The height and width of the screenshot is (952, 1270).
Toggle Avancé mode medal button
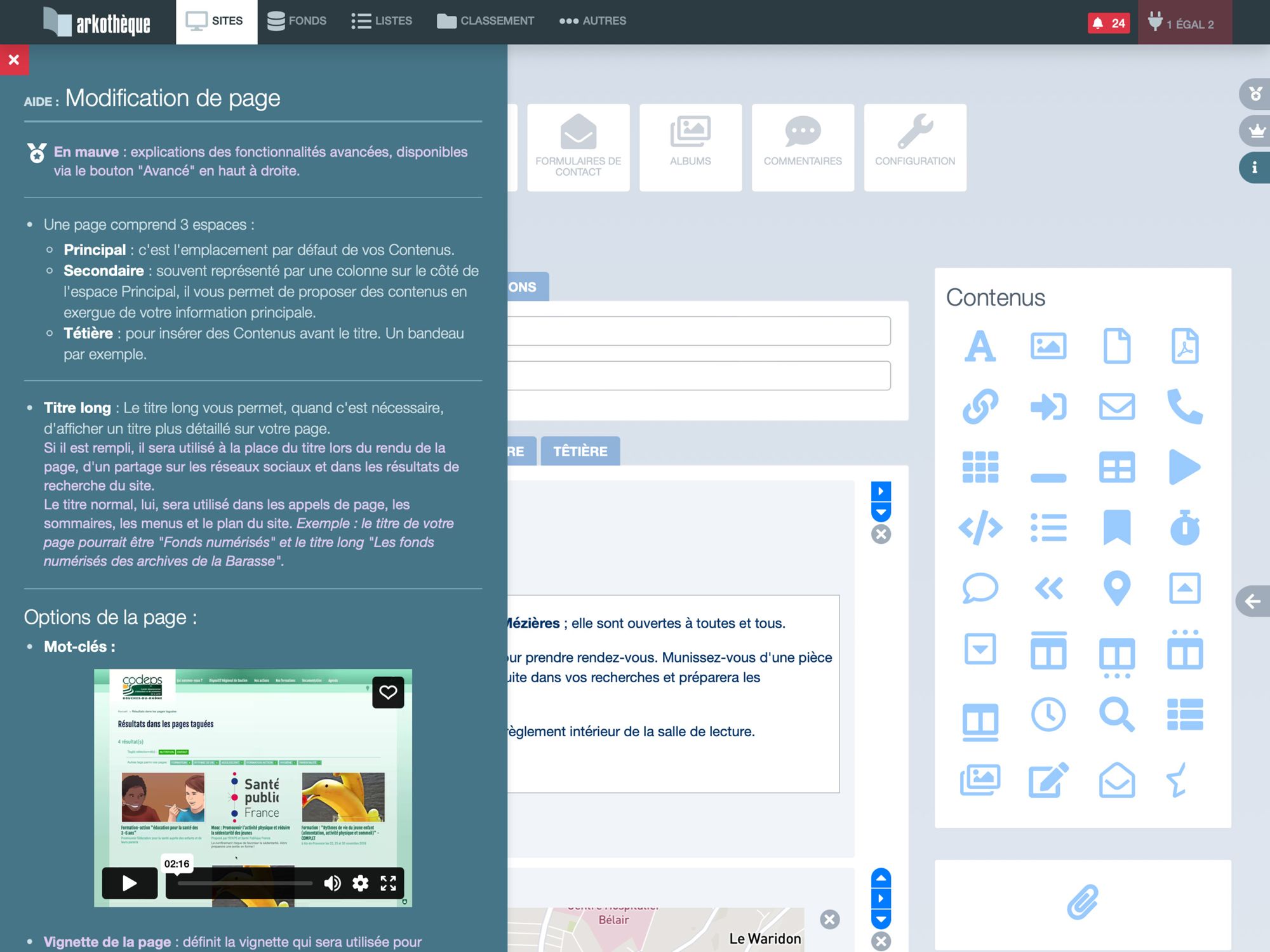[1255, 94]
